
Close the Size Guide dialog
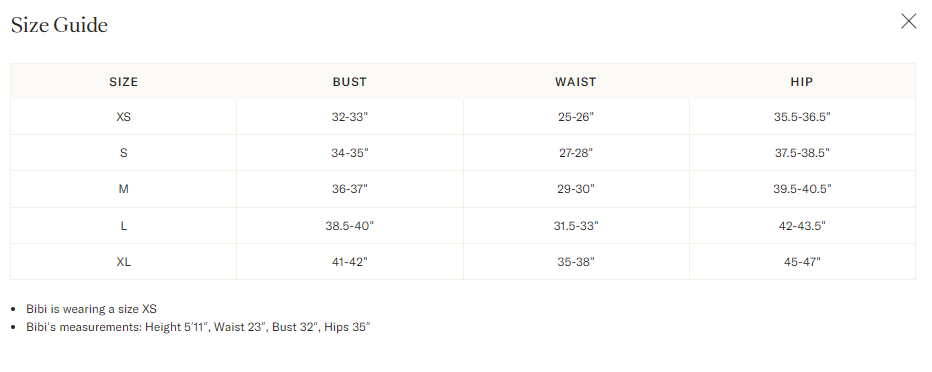tap(908, 21)
